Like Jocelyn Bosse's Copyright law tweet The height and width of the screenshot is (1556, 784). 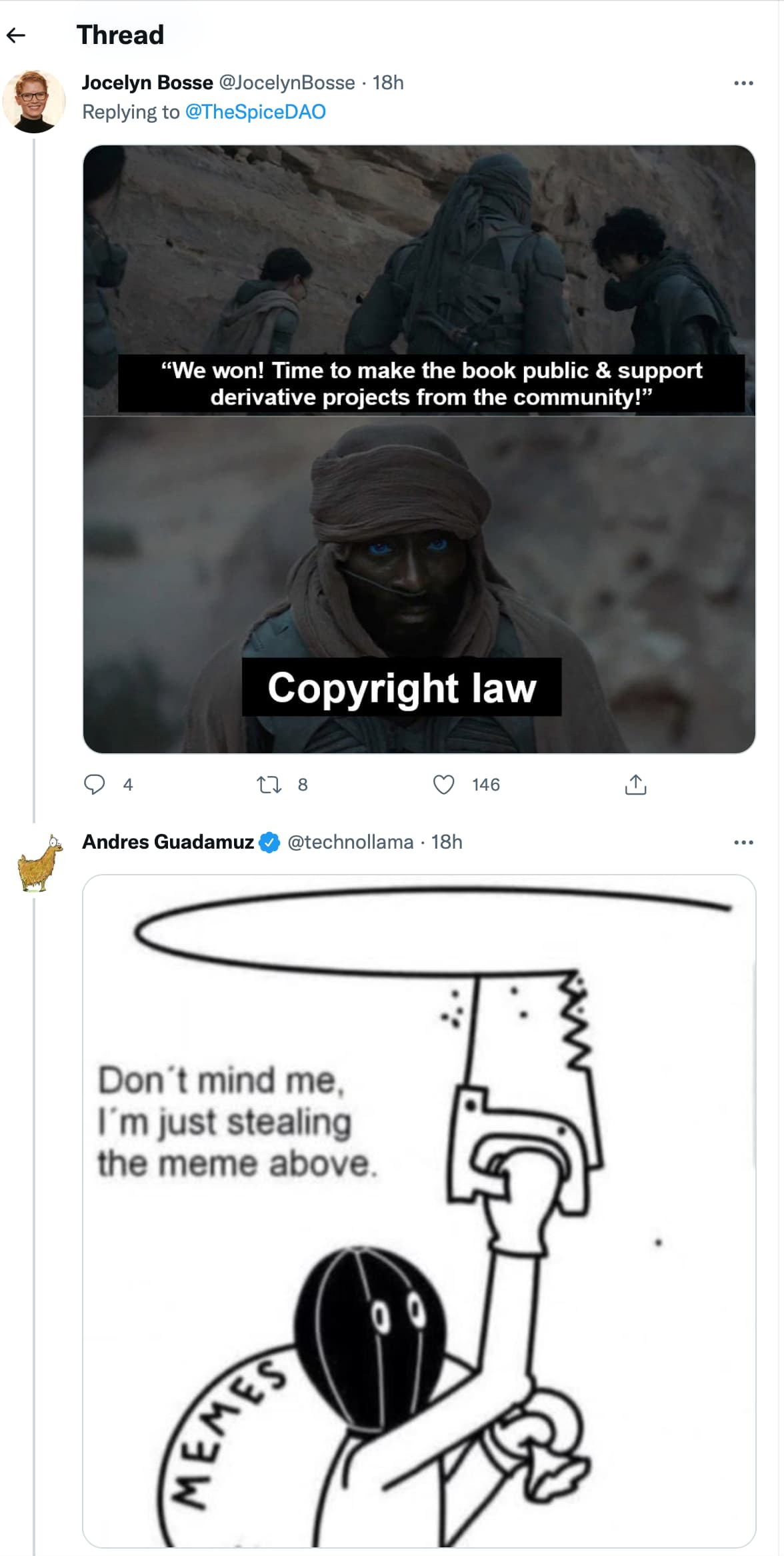(x=444, y=785)
